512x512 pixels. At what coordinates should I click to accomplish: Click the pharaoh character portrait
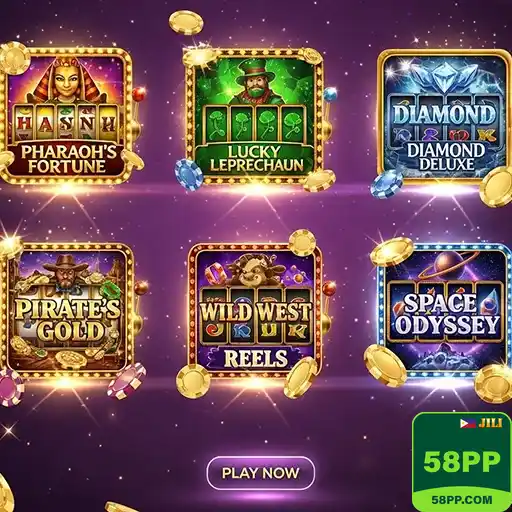[x=65, y=80]
